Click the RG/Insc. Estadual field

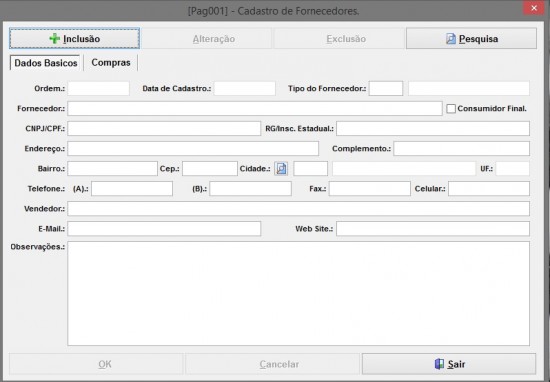click(x=433, y=128)
